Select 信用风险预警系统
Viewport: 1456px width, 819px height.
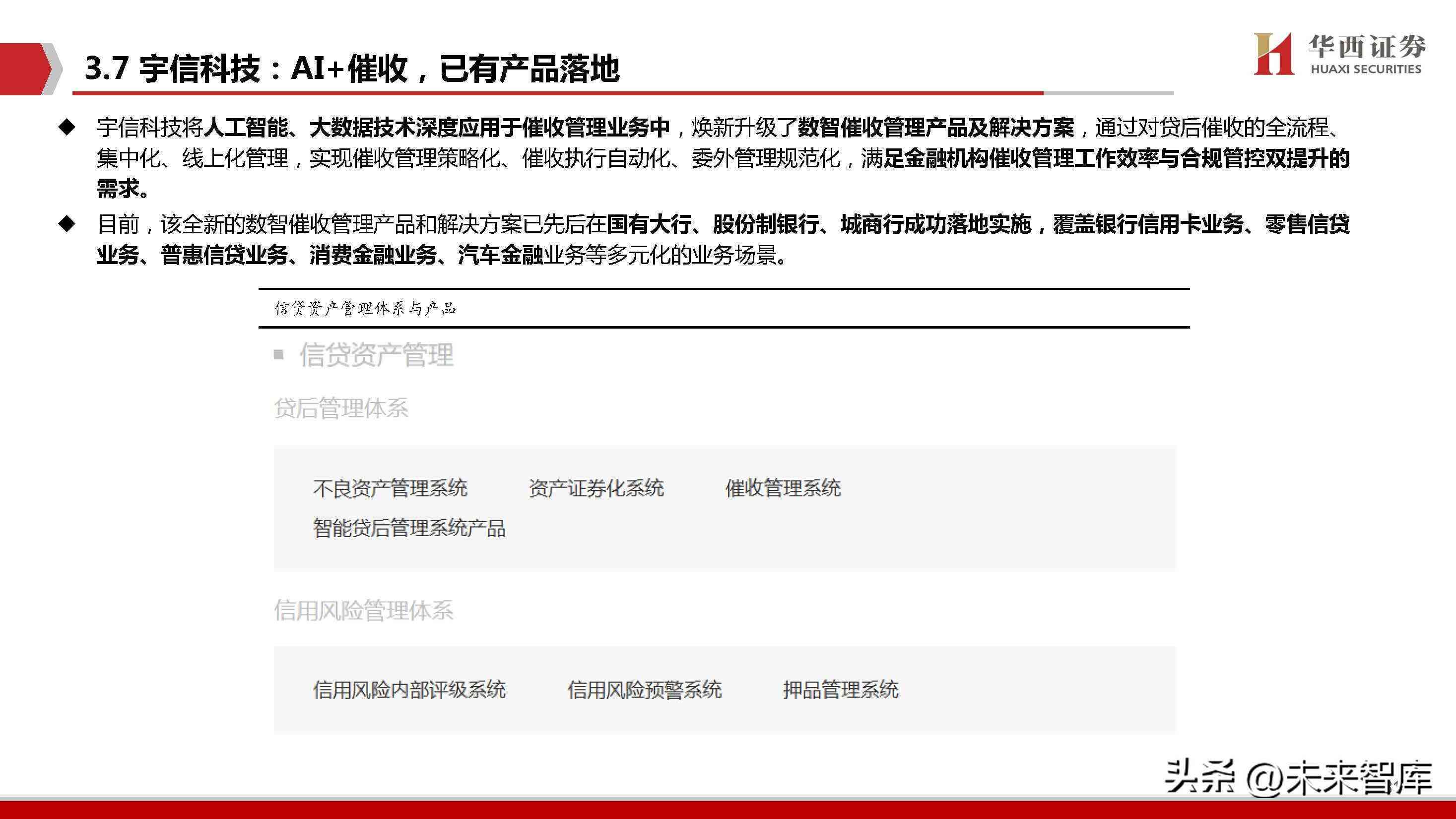644,690
